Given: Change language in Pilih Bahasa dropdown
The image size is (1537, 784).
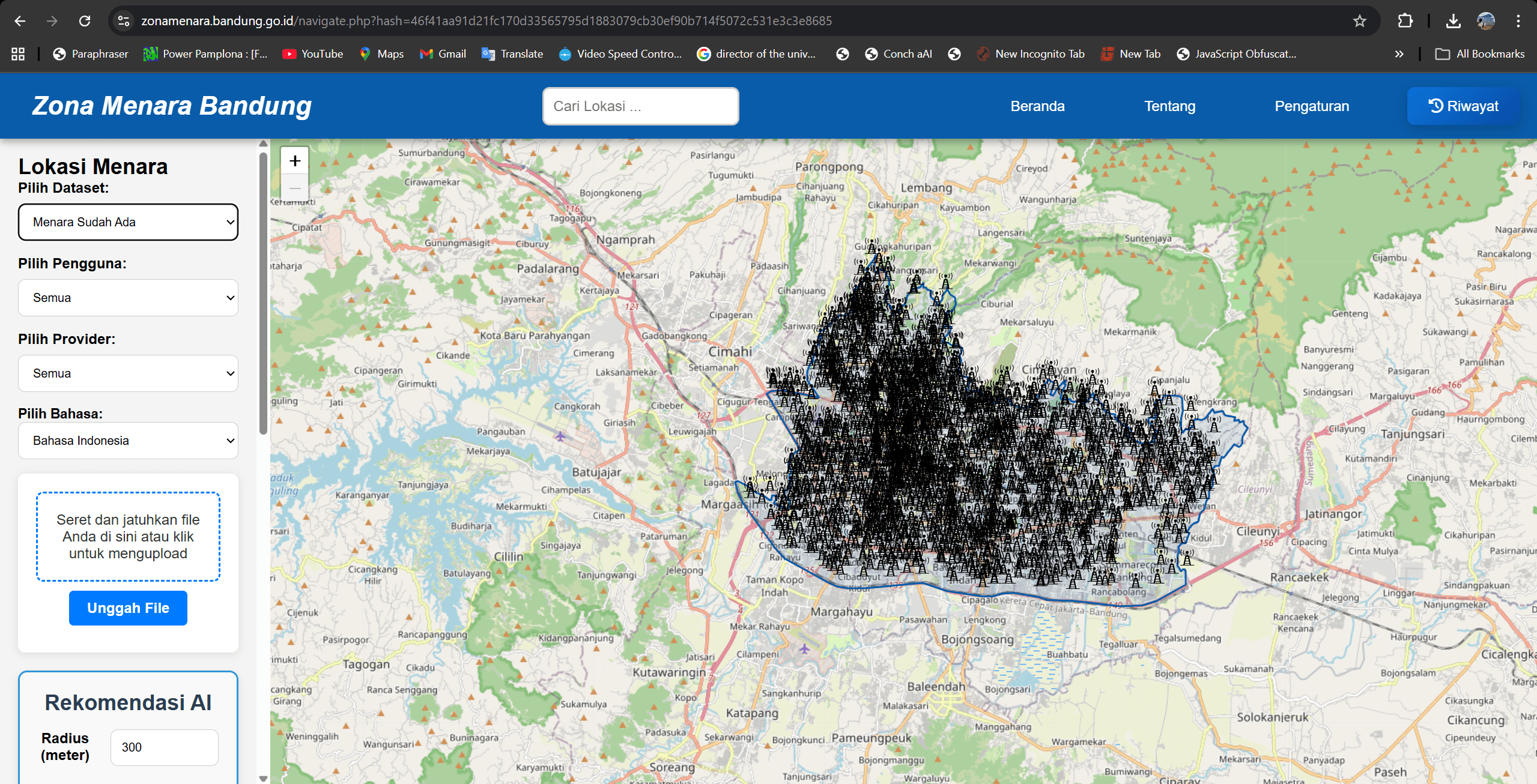Looking at the screenshot, I should (x=128, y=440).
